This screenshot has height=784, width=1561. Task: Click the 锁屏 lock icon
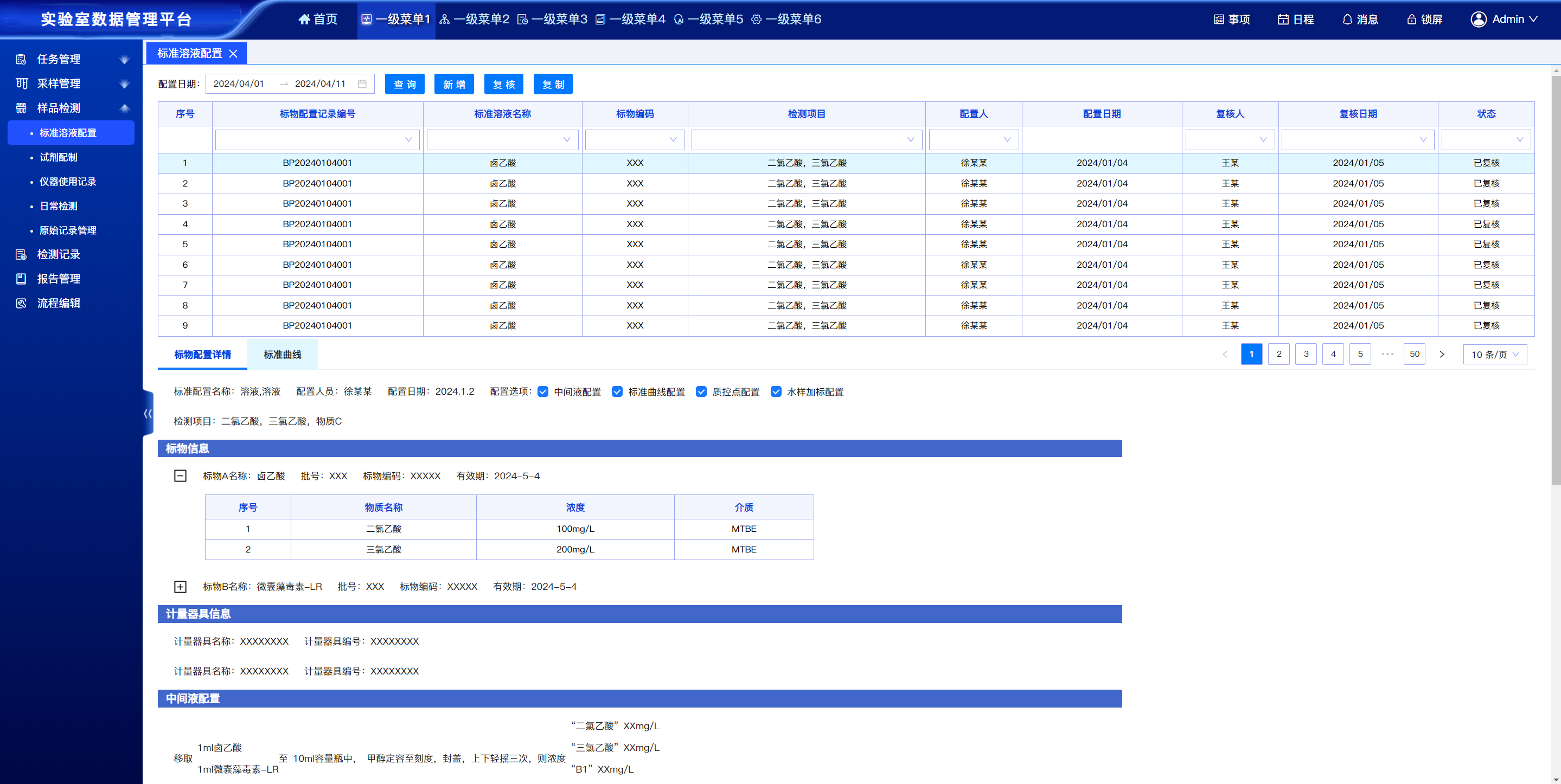(x=1411, y=20)
